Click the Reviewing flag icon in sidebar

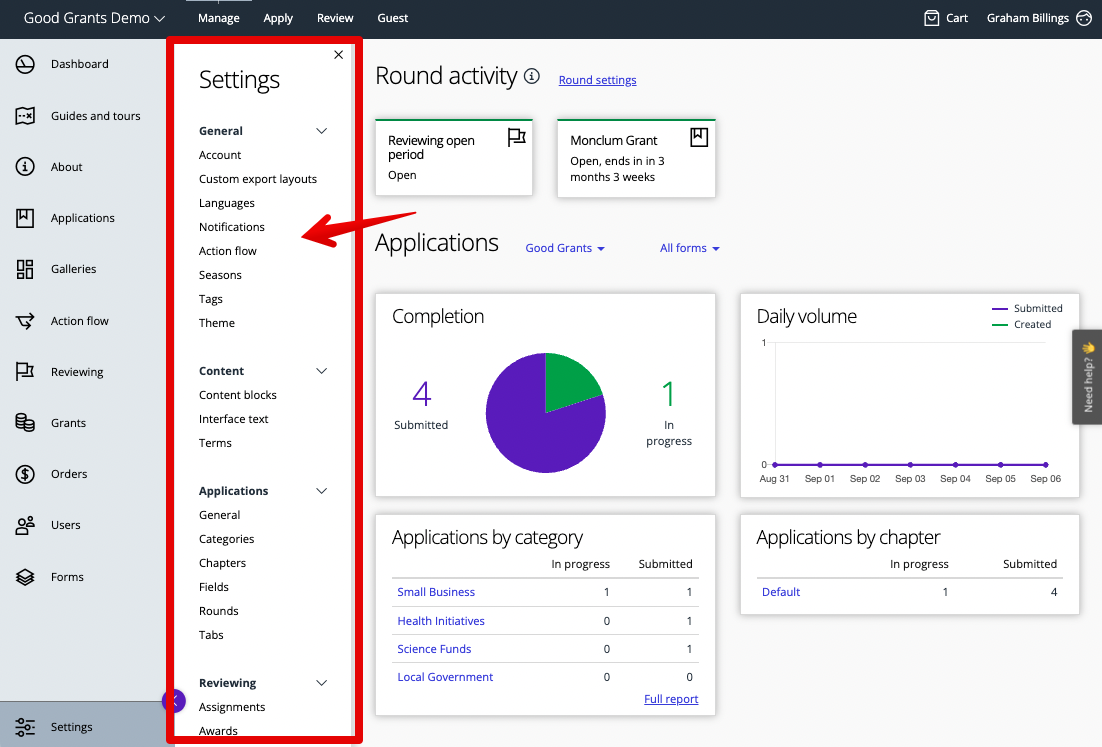point(25,372)
